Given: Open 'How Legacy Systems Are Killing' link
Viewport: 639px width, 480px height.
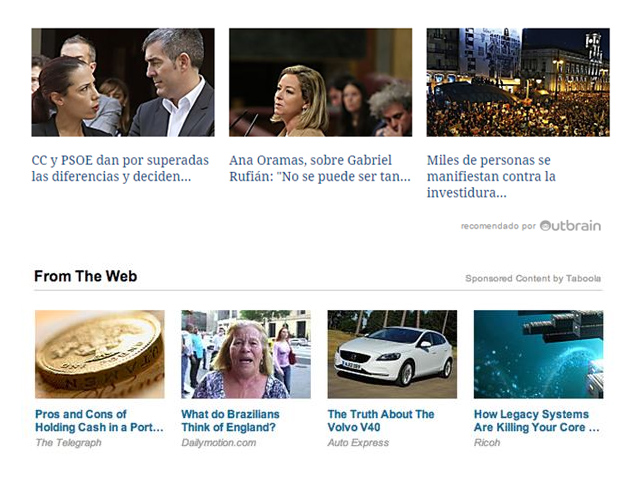Looking at the screenshot, I should [536, 421].
